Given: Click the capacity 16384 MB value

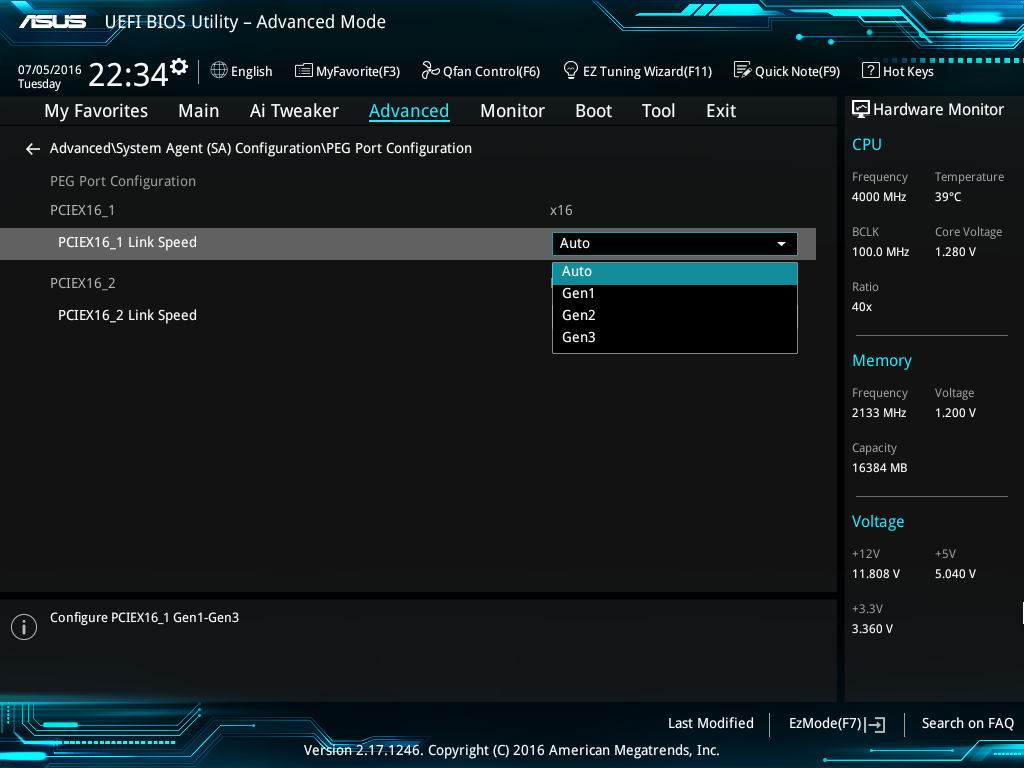Looking at the screenshot, I should pos(879,468).
